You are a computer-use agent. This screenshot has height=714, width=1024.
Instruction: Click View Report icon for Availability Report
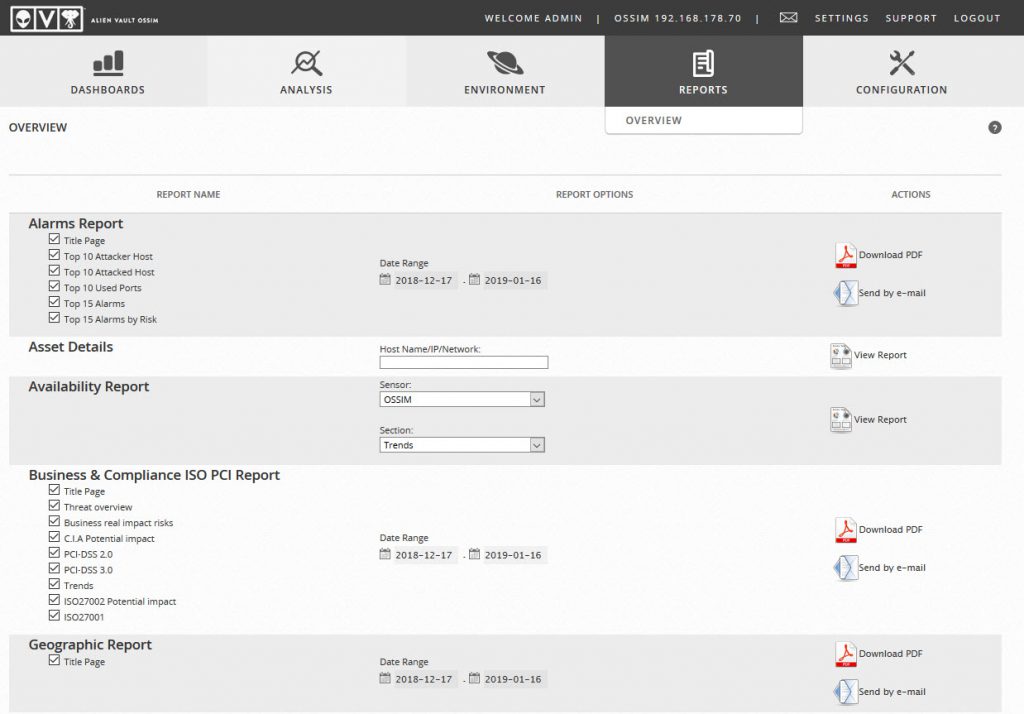[841, 420]
